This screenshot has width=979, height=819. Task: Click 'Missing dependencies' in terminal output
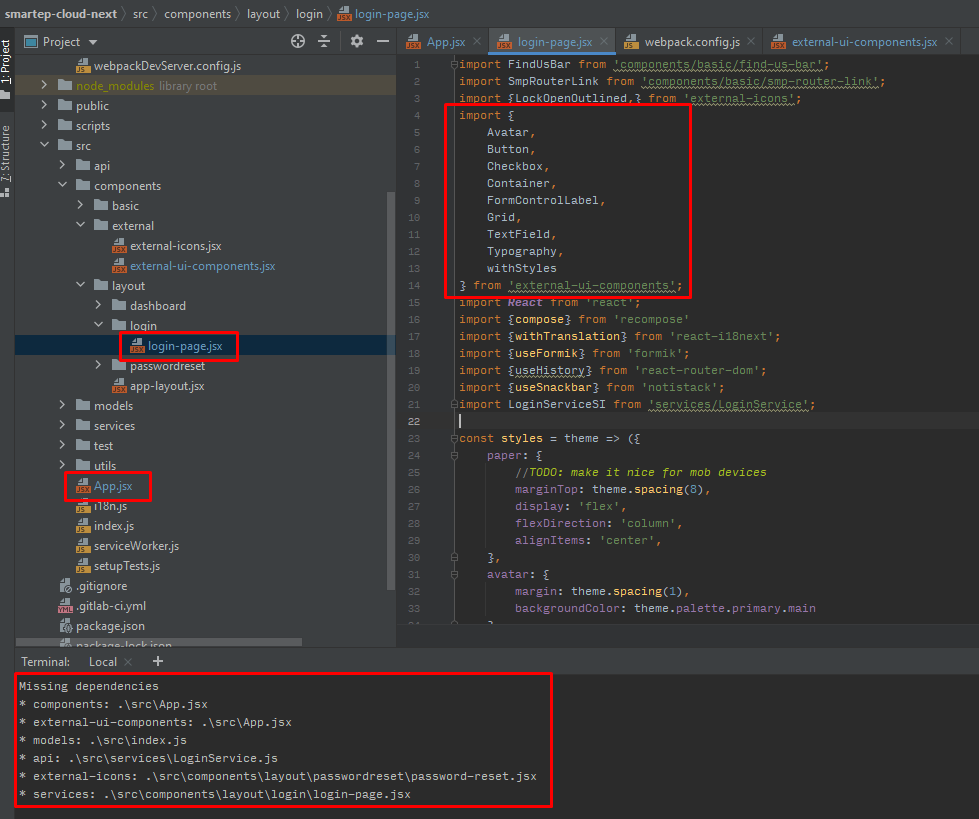tap(89, 686)
